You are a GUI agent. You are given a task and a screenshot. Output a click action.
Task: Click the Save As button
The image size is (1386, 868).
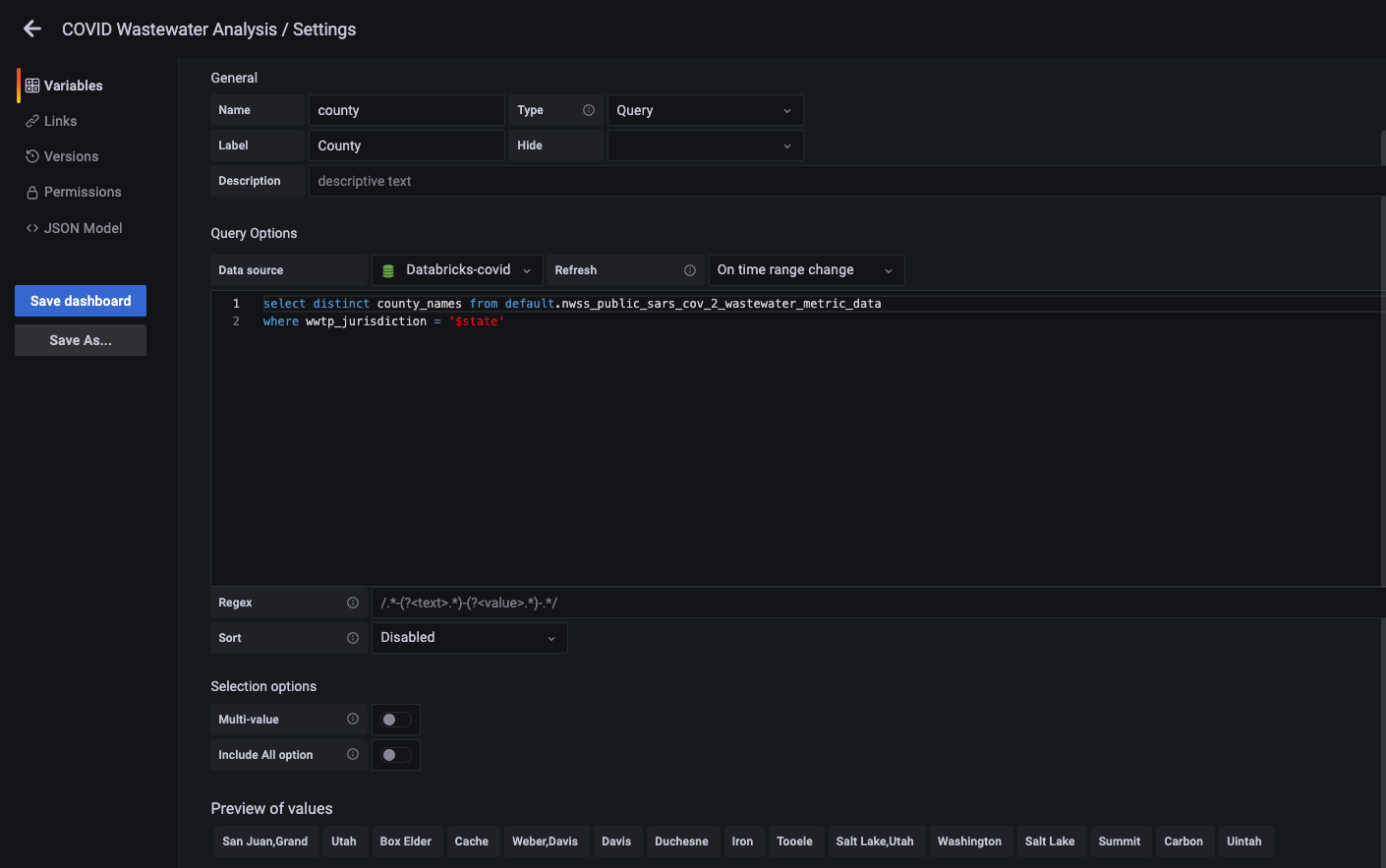point(80,339)
